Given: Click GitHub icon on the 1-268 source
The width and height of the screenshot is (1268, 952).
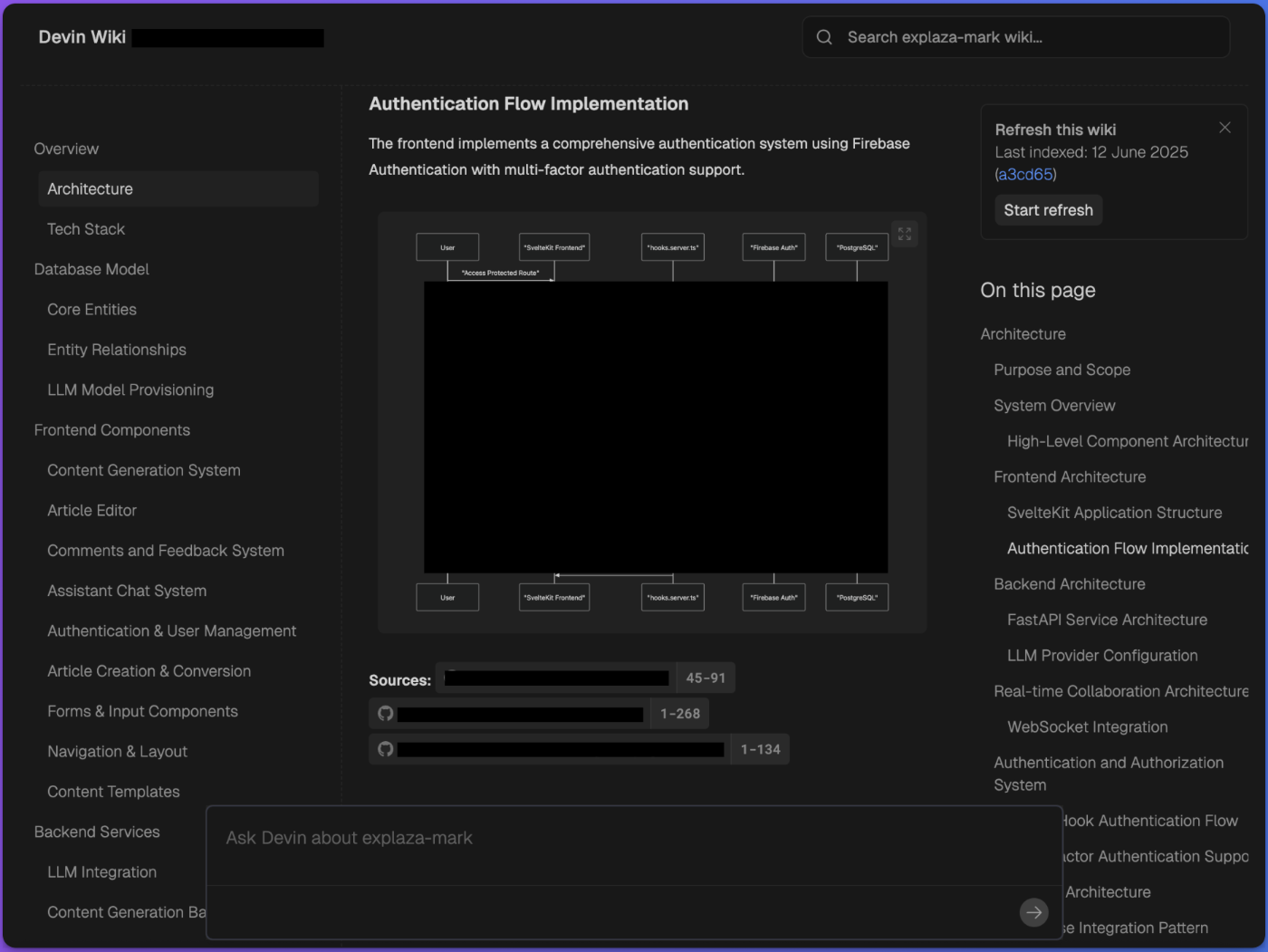Looking at the screenshot, I should coord(386,714).
